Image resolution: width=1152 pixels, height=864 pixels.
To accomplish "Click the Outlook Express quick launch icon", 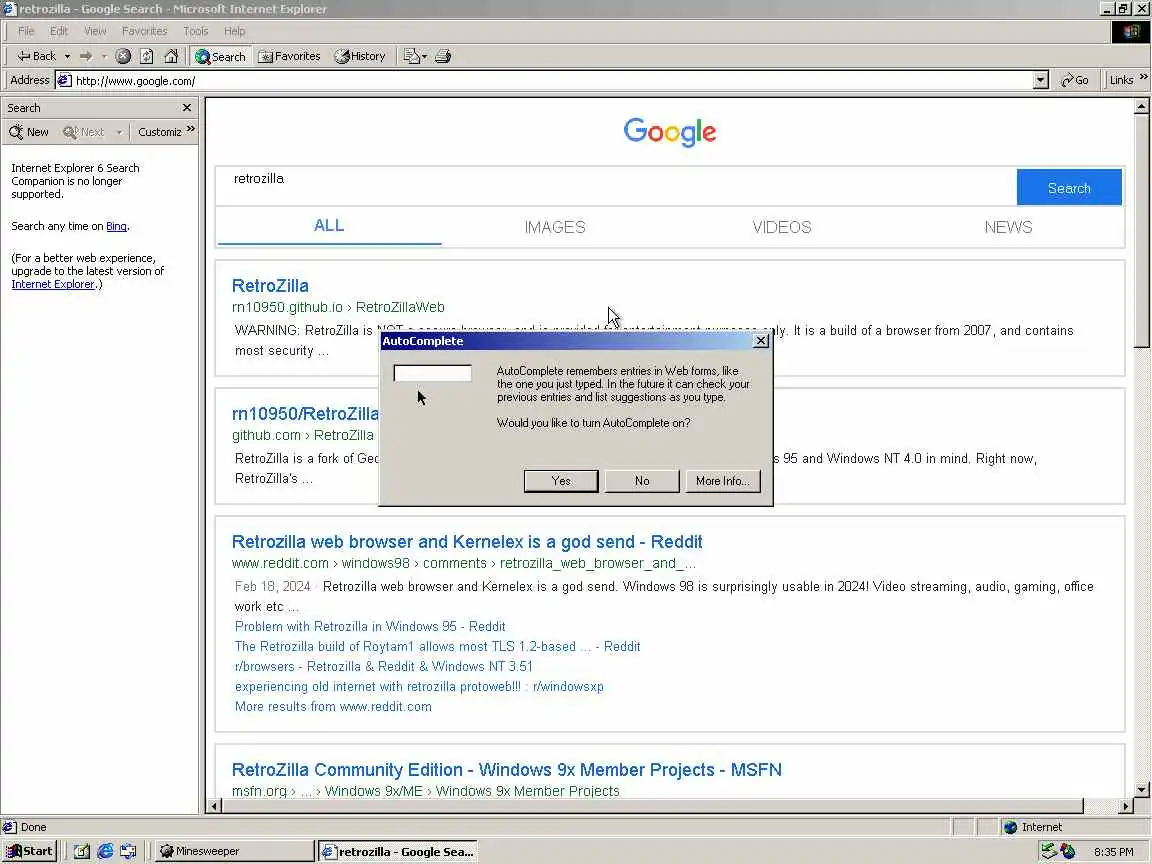I will pyautogui.click(x=129, y=851).
